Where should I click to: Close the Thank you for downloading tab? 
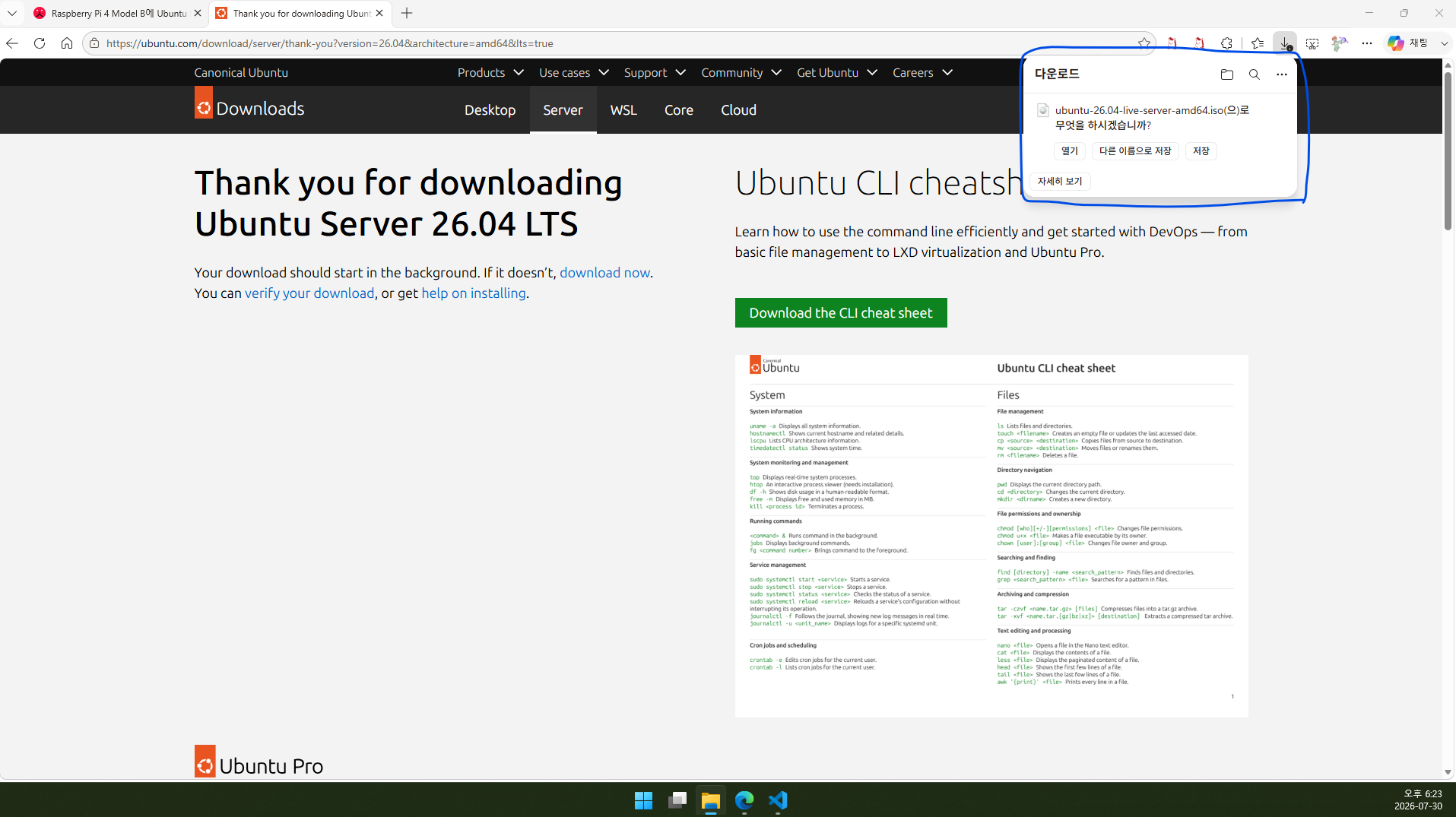tap(379, 13)
